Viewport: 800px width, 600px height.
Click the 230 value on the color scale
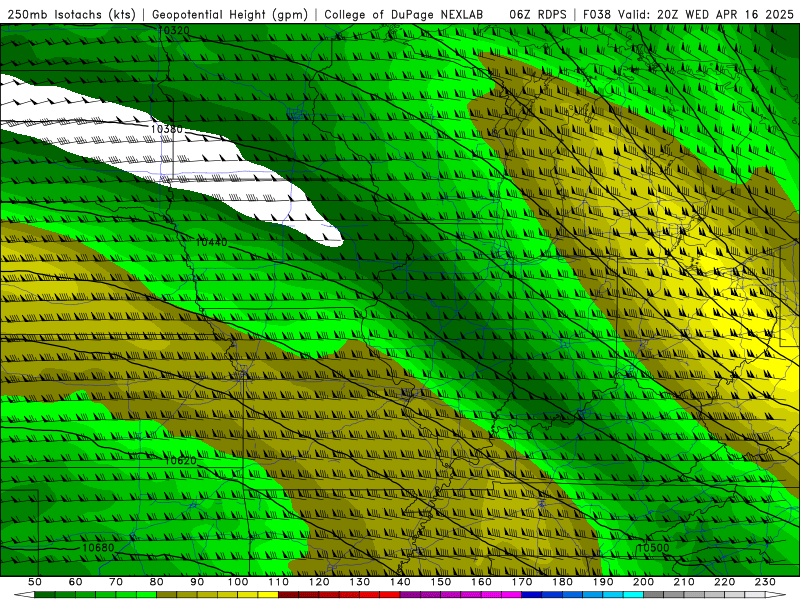click(x=765, y=582)
